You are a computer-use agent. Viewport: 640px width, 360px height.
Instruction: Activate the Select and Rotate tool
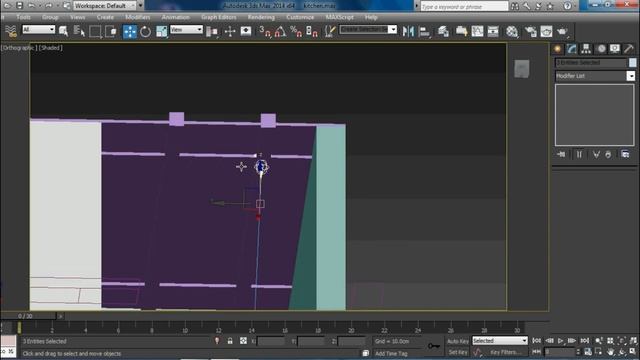point(145,31)
